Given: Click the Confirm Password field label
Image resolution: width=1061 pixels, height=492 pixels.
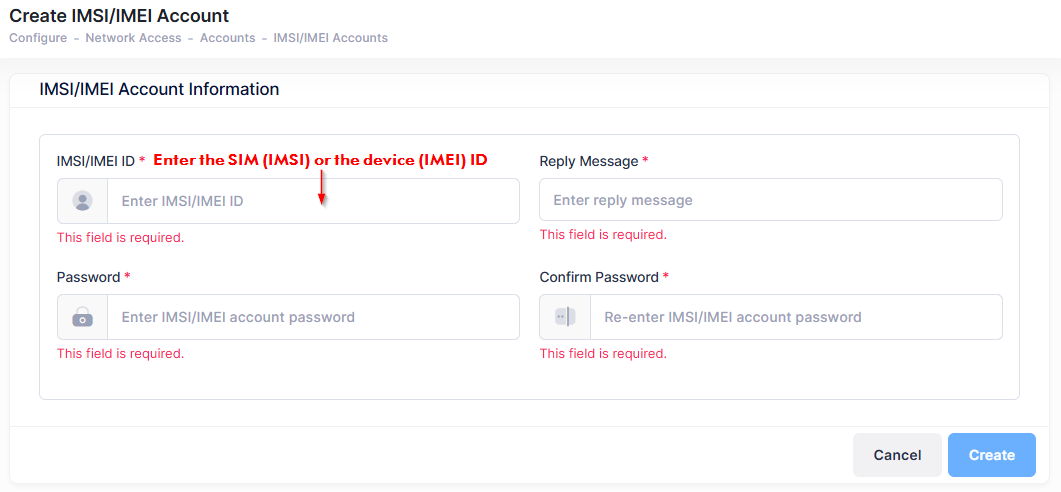Looking at the screenshot, I should 599,277.
